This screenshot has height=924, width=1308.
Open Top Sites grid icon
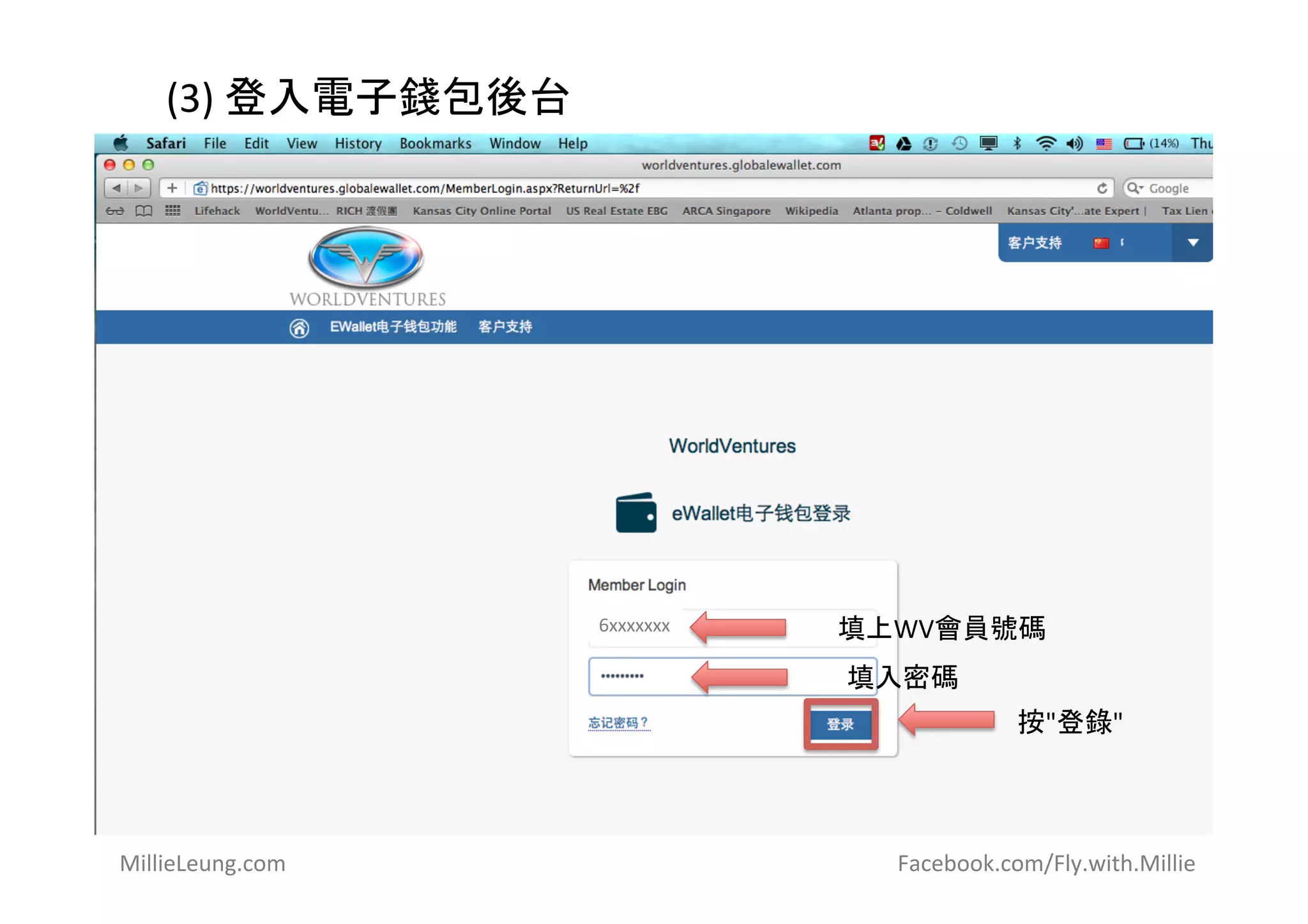point(172,211)
